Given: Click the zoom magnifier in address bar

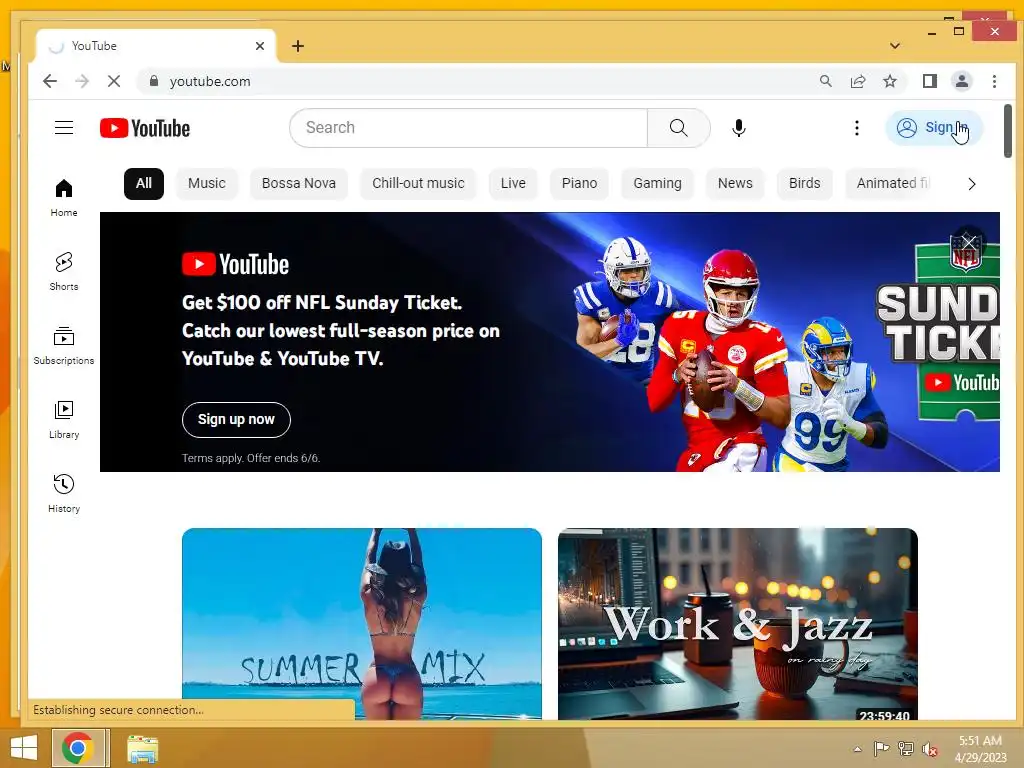Looking at the screenshot, I should pyautogui.click(x=826, y=81).
